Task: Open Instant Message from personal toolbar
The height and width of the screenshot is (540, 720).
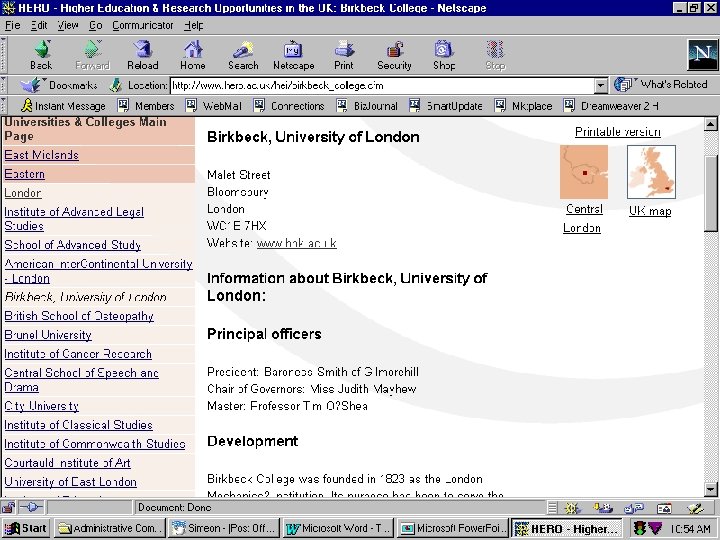Action: [x=64, y=106]
